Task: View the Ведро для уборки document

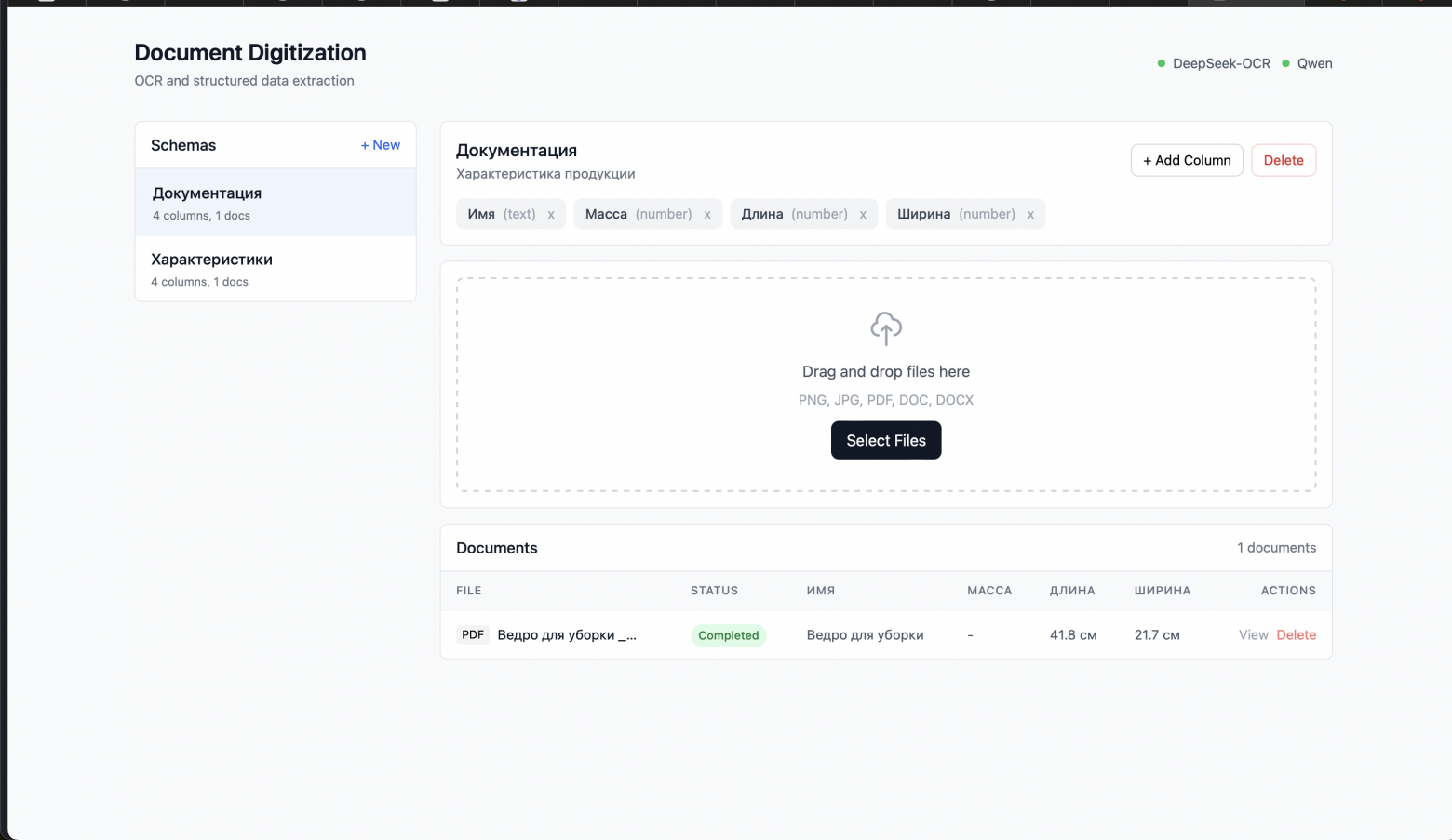Action: pyautogui.click(x=1253, y=635)
